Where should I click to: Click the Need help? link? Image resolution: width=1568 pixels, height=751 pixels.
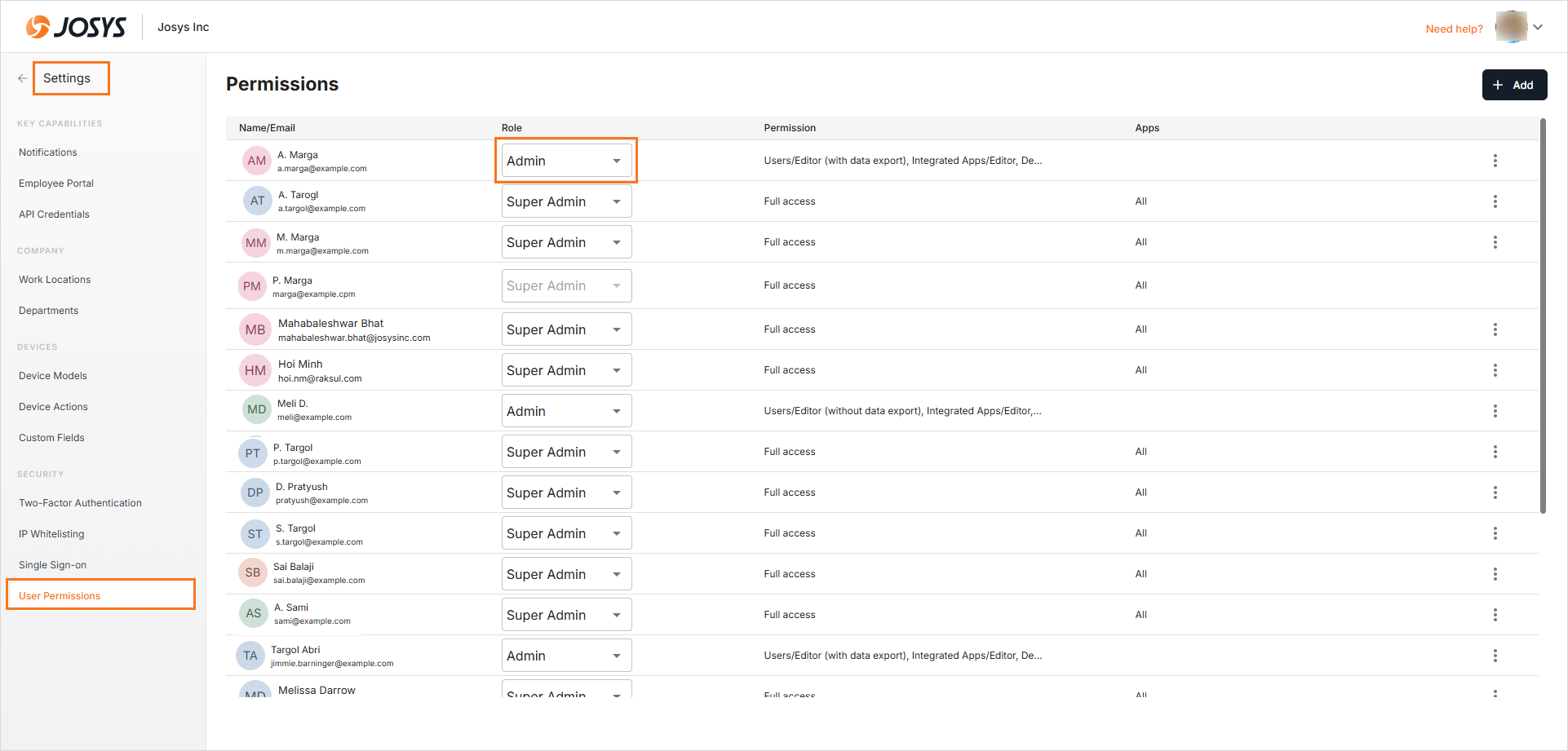tap(1454, 29)
